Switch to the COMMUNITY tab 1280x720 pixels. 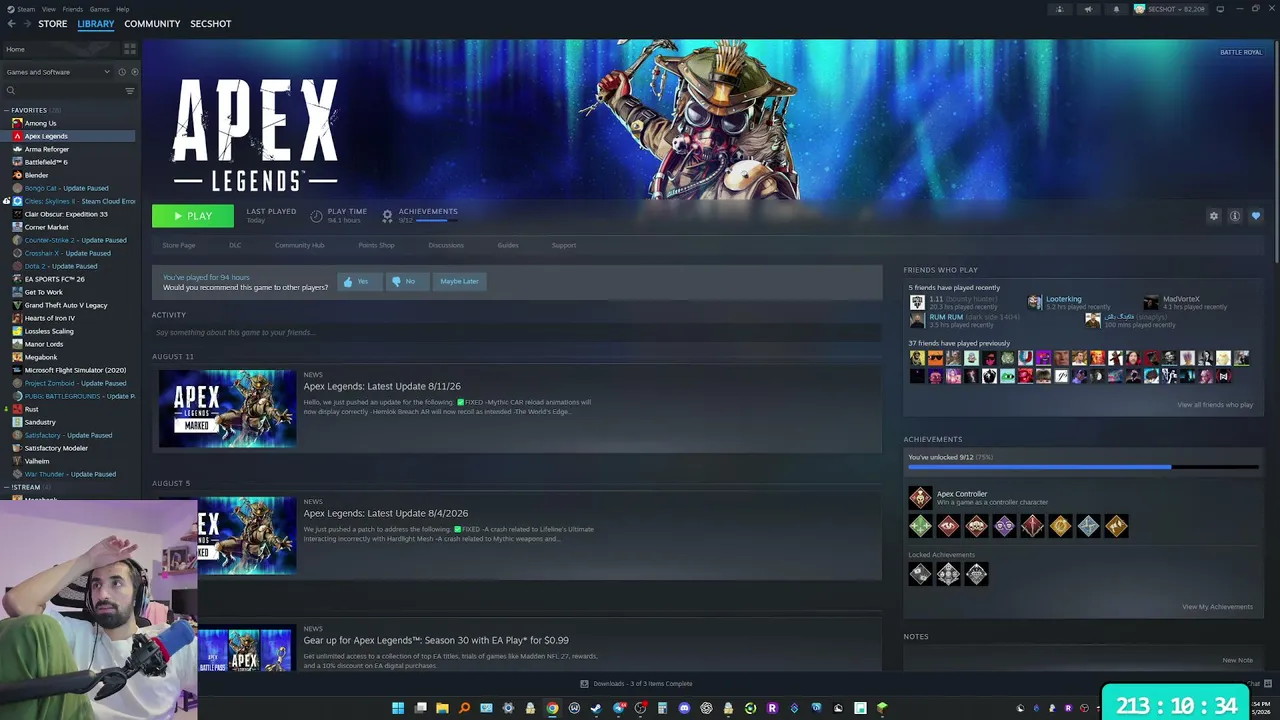click(152, 24)
